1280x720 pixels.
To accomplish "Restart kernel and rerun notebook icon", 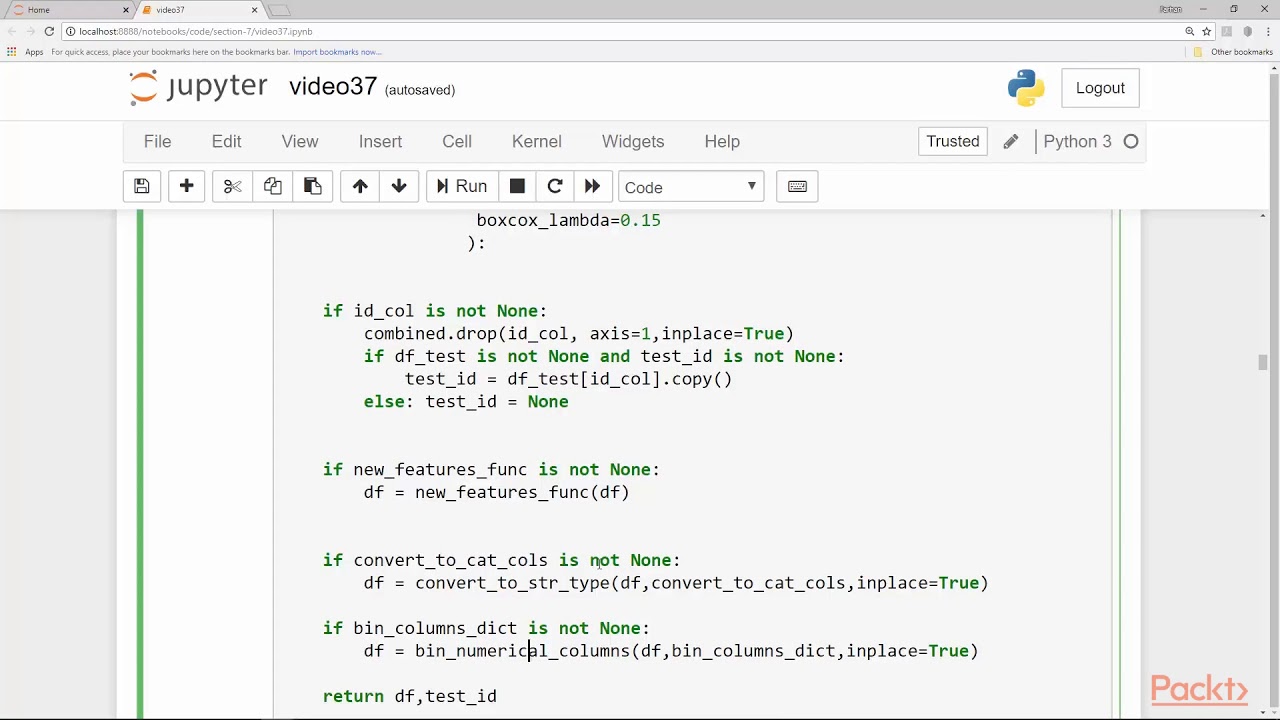I will coord(592,187).
